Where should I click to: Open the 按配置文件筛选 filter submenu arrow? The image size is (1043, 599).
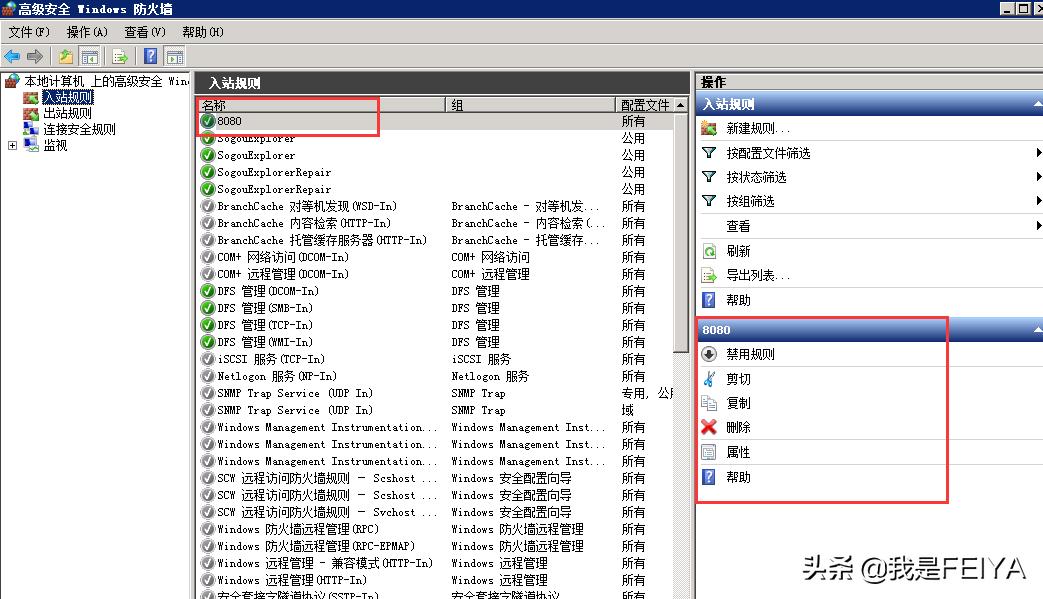tap(1035, 151)
